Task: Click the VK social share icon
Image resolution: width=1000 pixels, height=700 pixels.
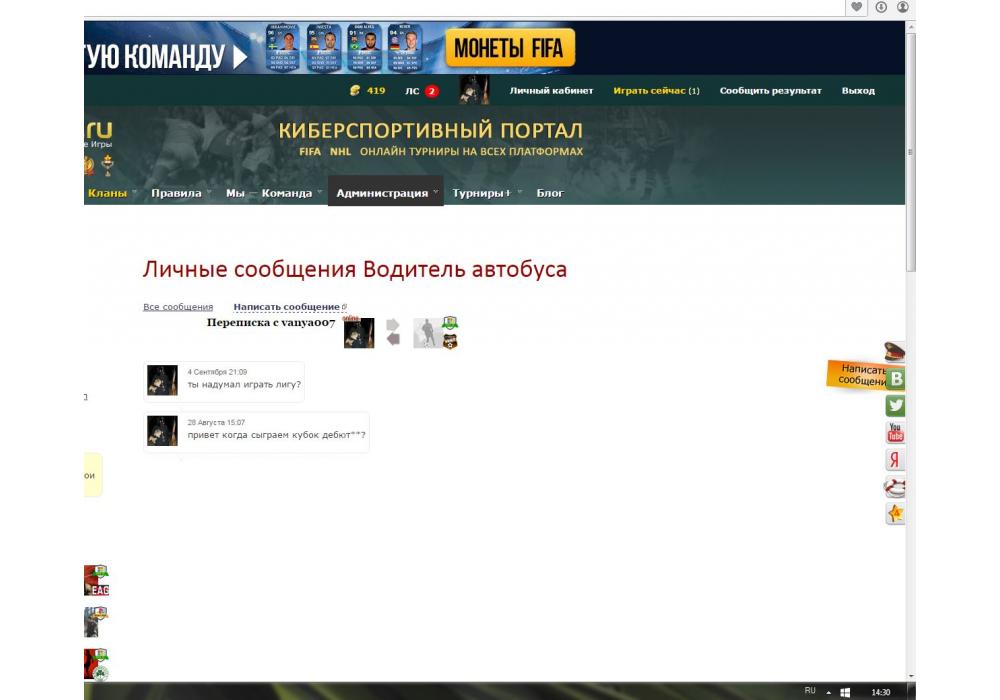Action: pos(896,379)
